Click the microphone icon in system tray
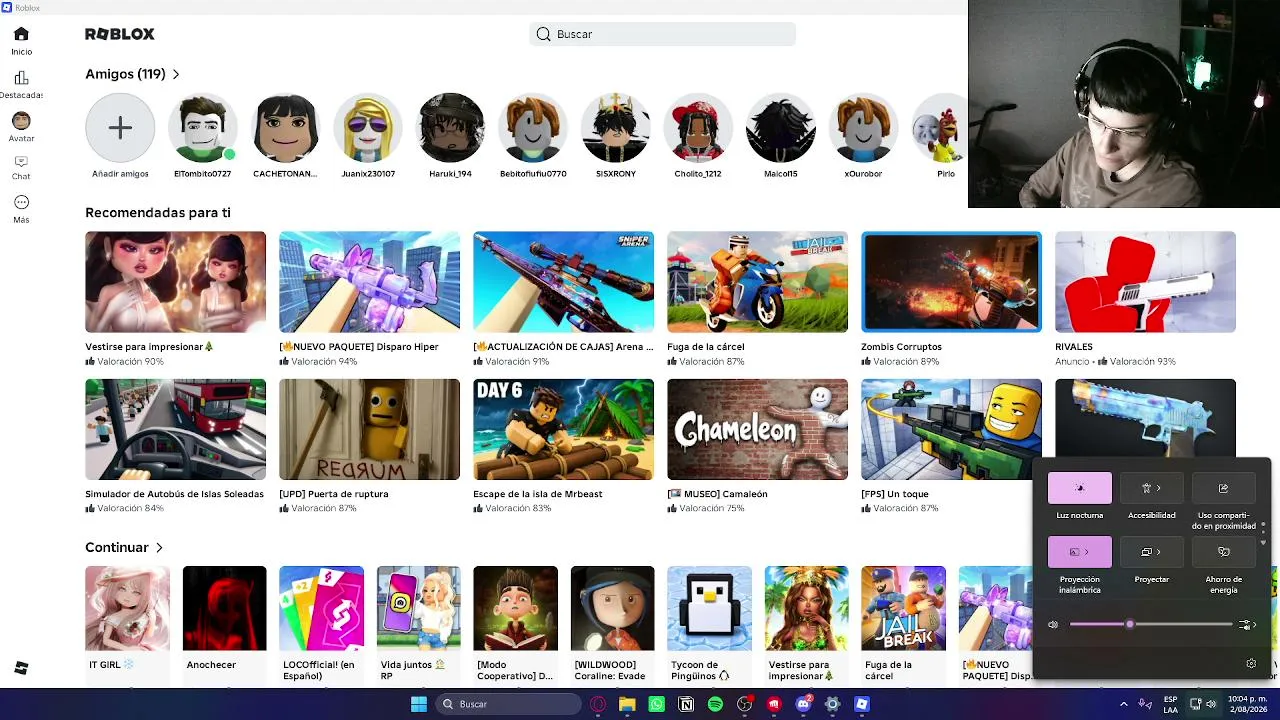The image size is (1280, 720). click(1145, 704)
